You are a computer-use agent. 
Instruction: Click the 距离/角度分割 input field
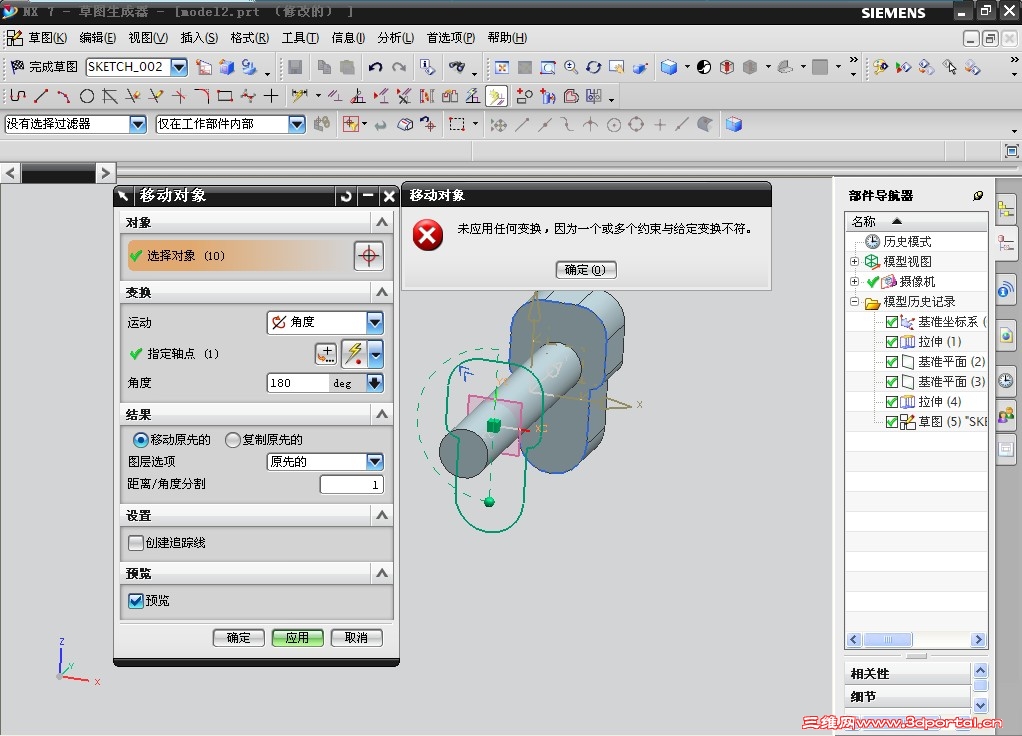click(x=351, y=484)
